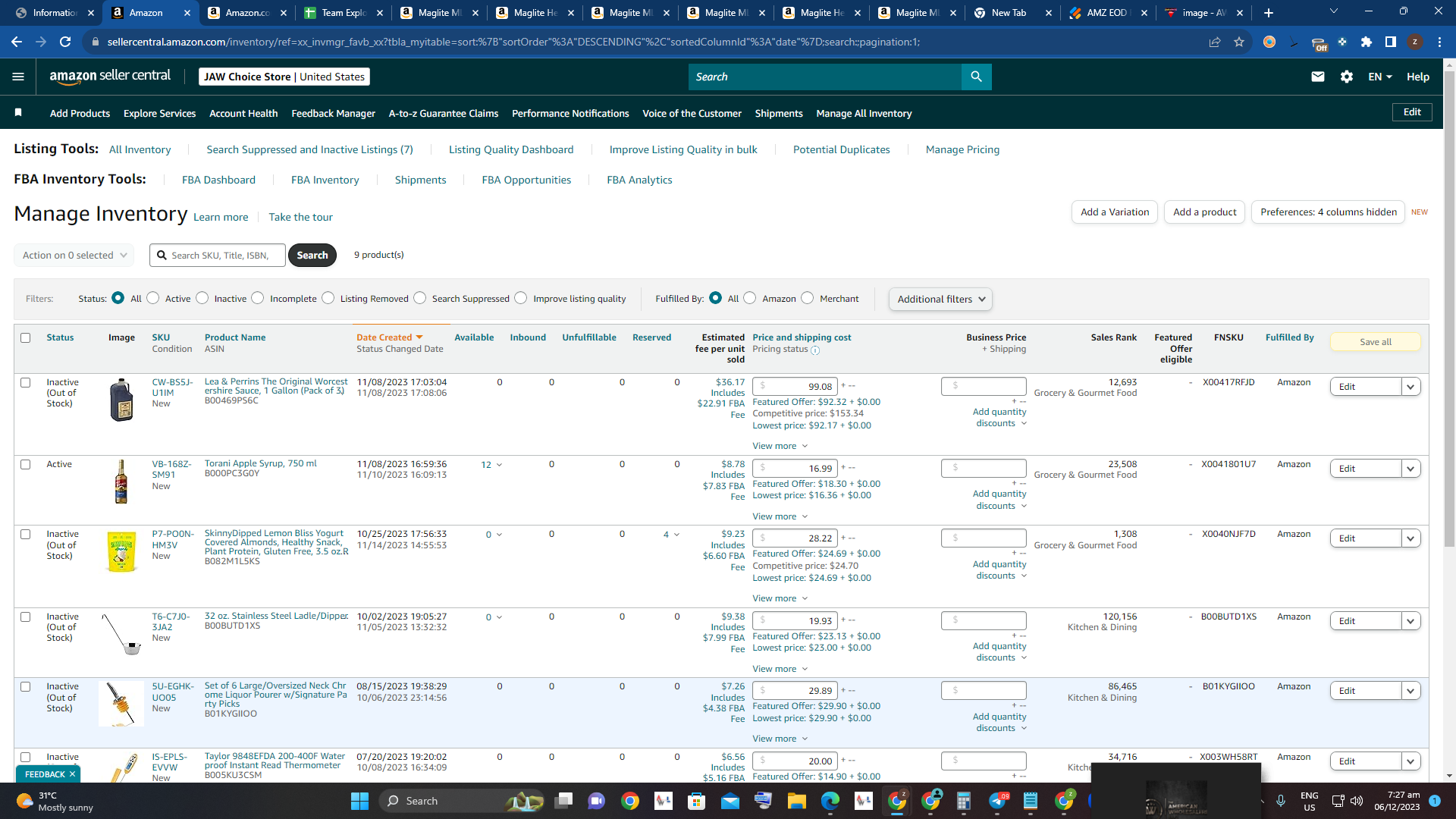The image size is (1456, 819).
Task: Edit price field 16.99 for Torani Syrup
Action: pyautogui.click(x=795, y=469)
